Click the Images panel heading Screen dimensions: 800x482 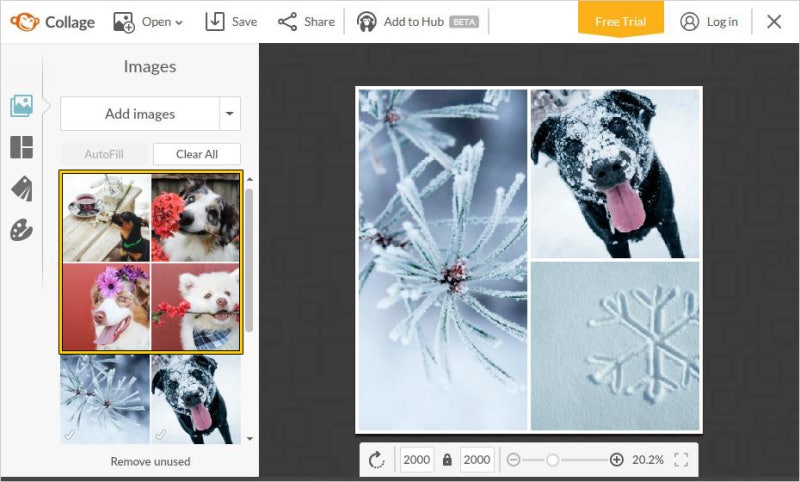point(150,66)
